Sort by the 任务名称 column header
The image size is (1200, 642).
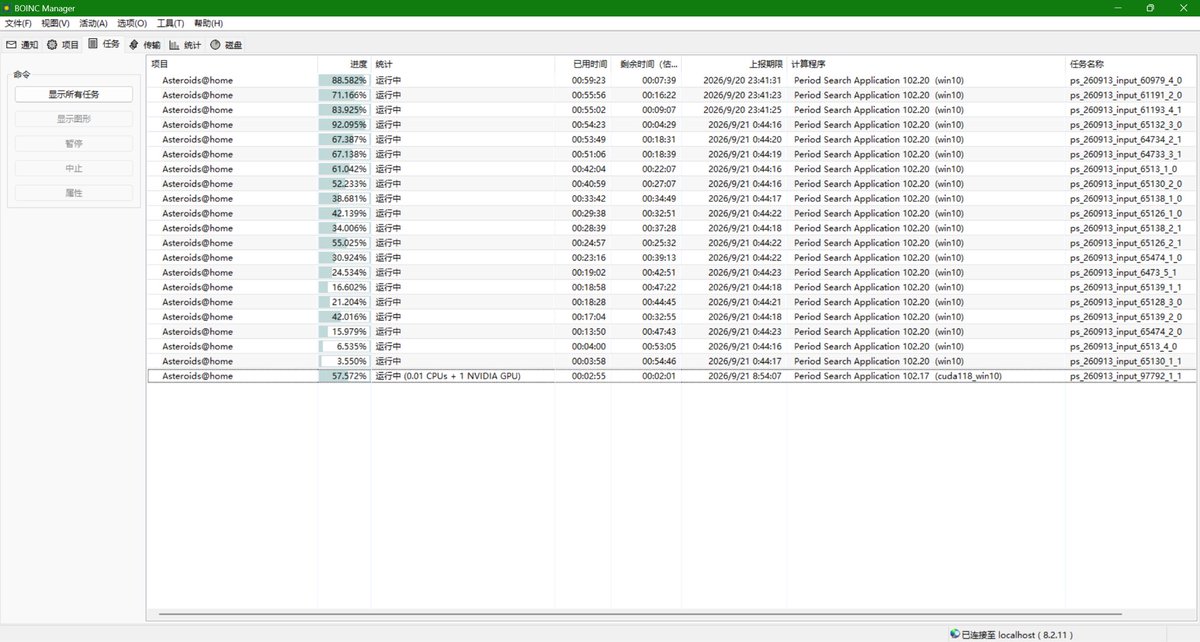coord(1131,64)
